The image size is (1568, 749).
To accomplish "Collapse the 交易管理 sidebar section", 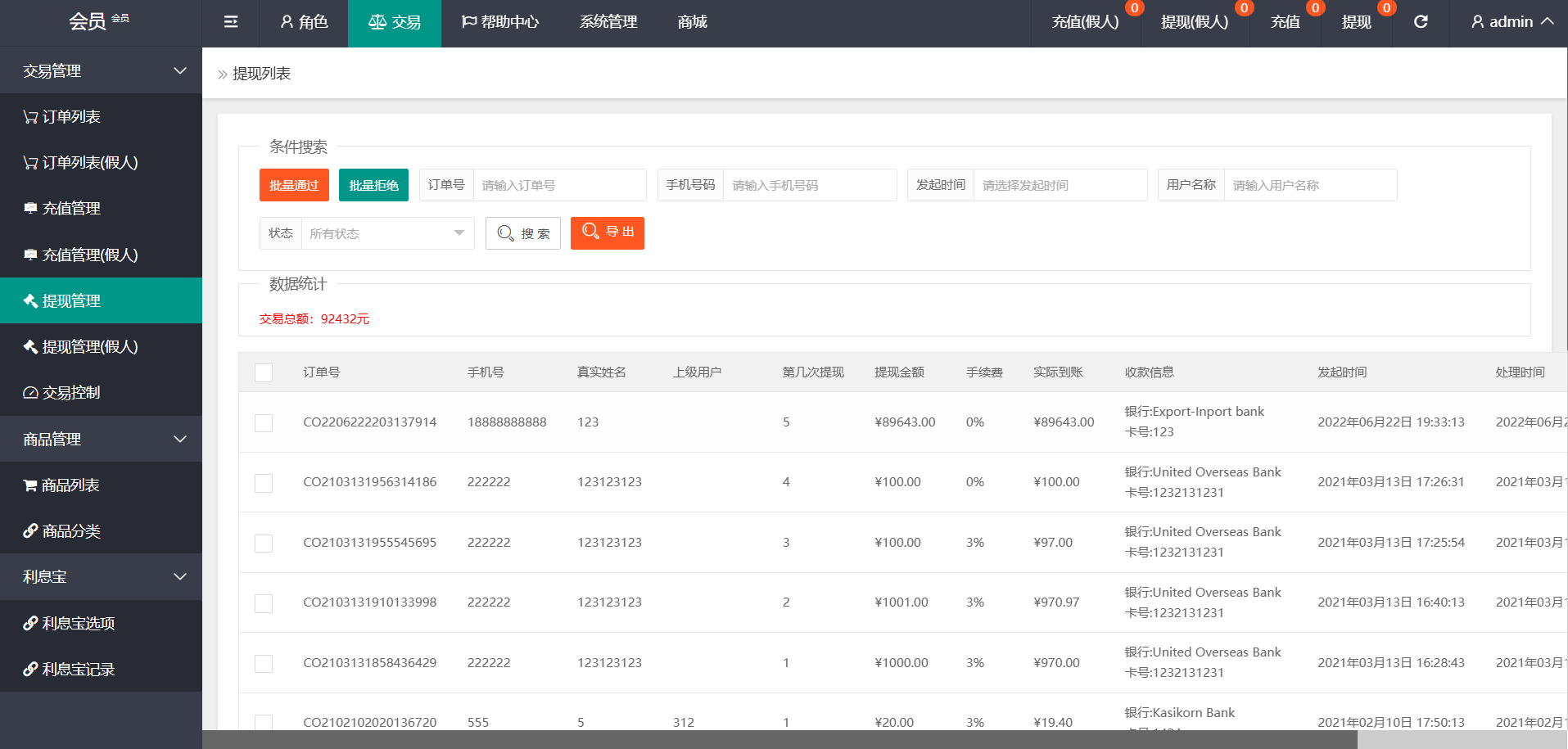I will (101, 71).
